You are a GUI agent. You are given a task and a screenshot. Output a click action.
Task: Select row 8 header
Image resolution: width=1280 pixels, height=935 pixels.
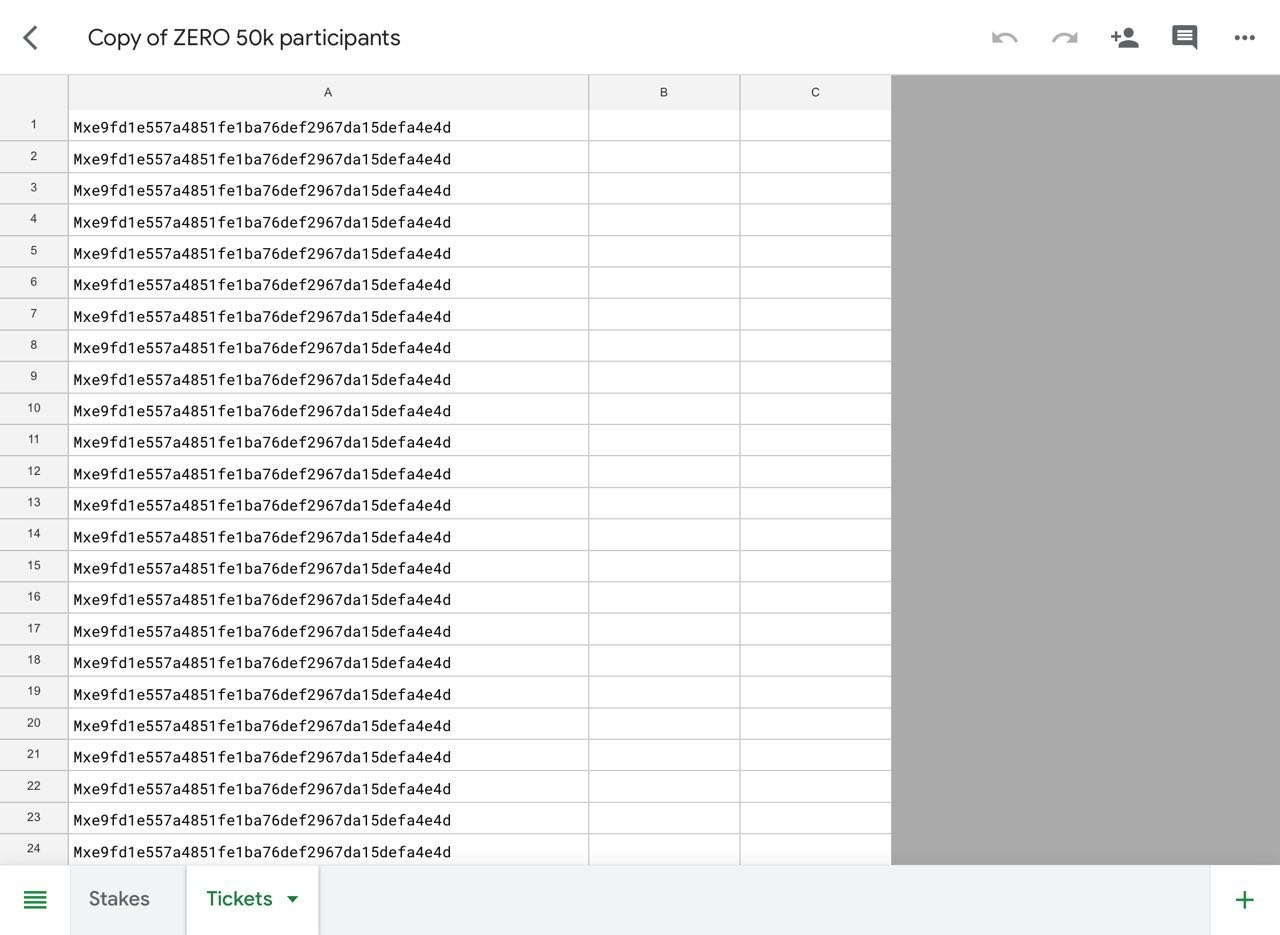tap(34, 346)
